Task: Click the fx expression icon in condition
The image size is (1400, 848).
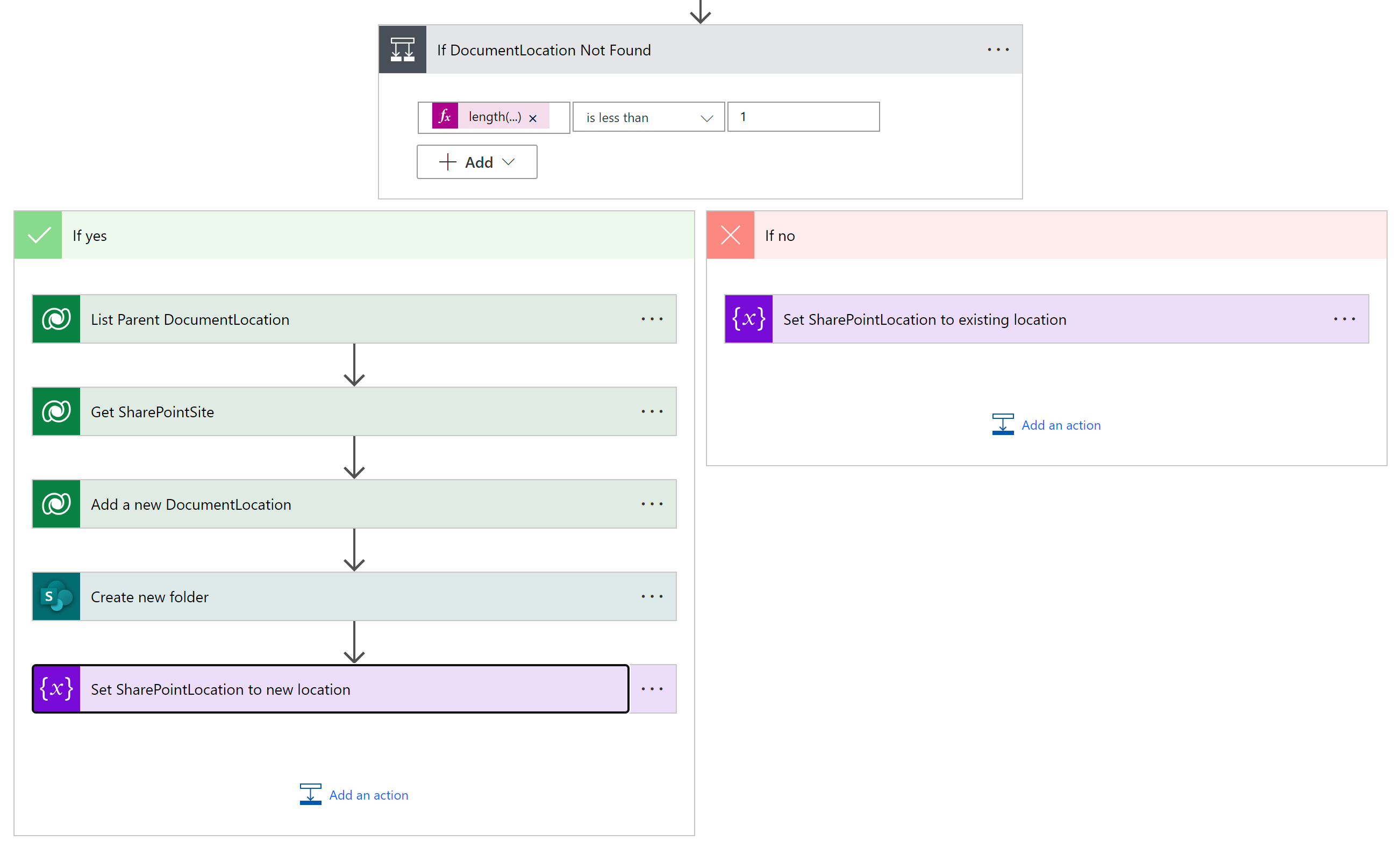Action: click(445, 117)
